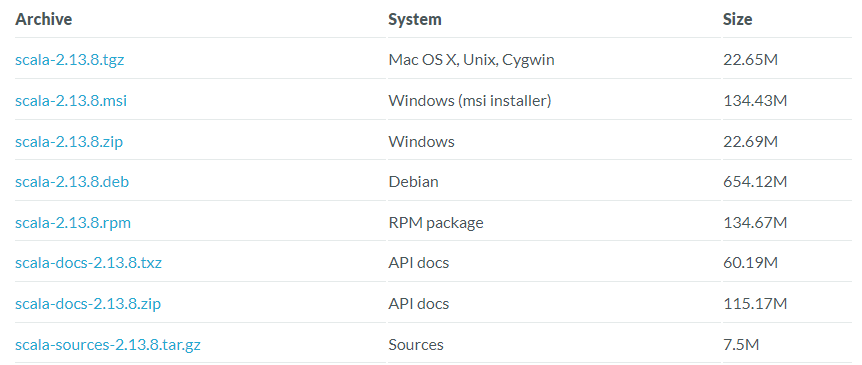Screen dimensions: 862x365
Task: Download scala-docs-2.13.8.txz
Action: point(89,263)
